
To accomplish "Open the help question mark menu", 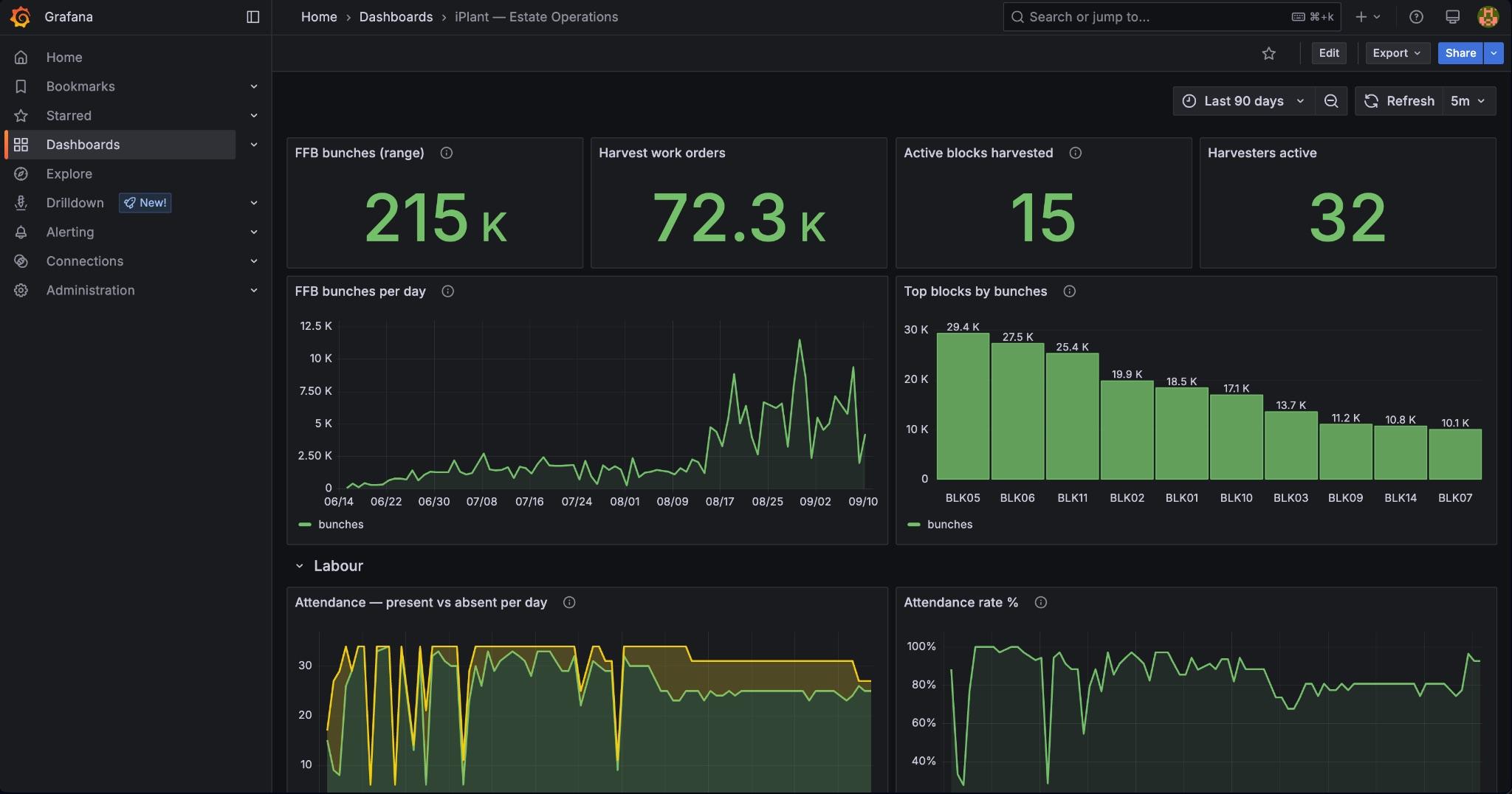I will pyautogui.click(x=1416, y=17).
